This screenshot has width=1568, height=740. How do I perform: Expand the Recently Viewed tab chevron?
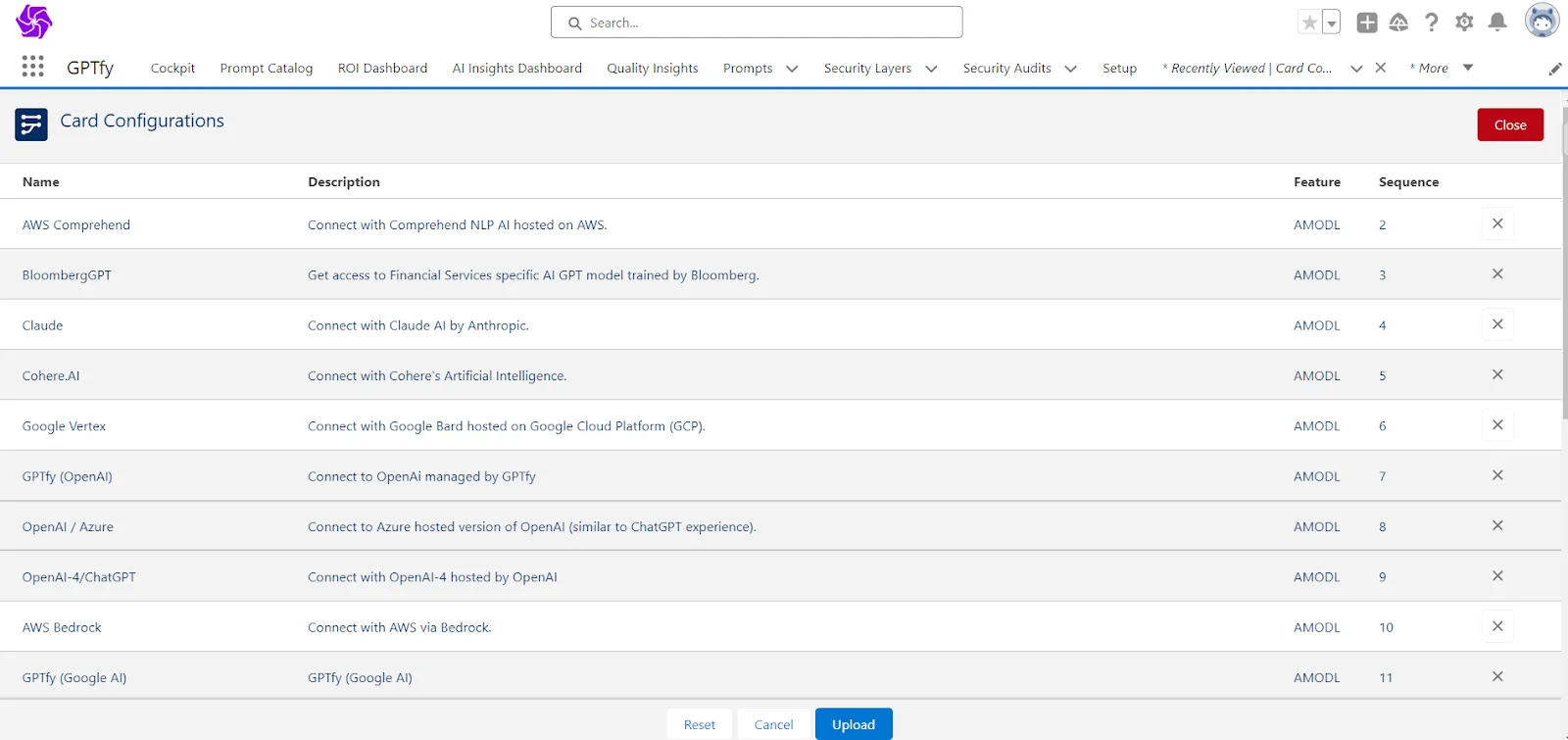(x=1356, y=69)
